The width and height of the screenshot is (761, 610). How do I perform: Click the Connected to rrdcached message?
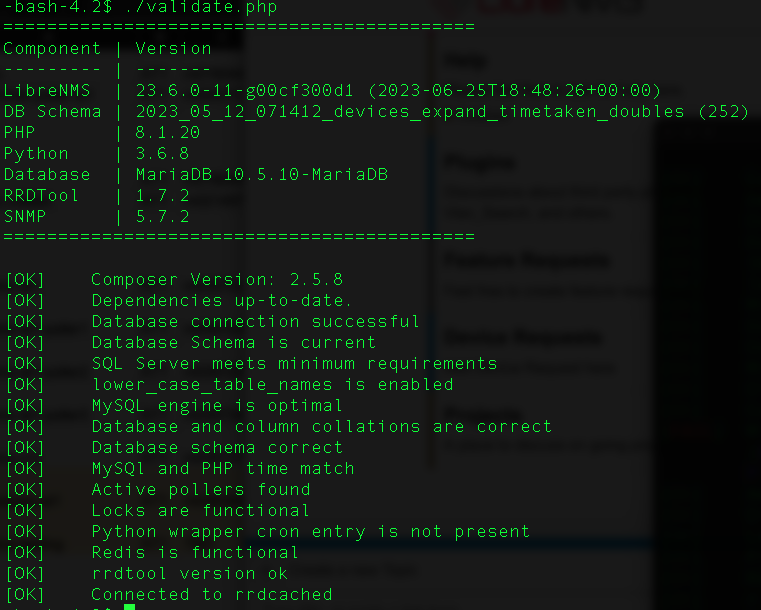[212, 594]
